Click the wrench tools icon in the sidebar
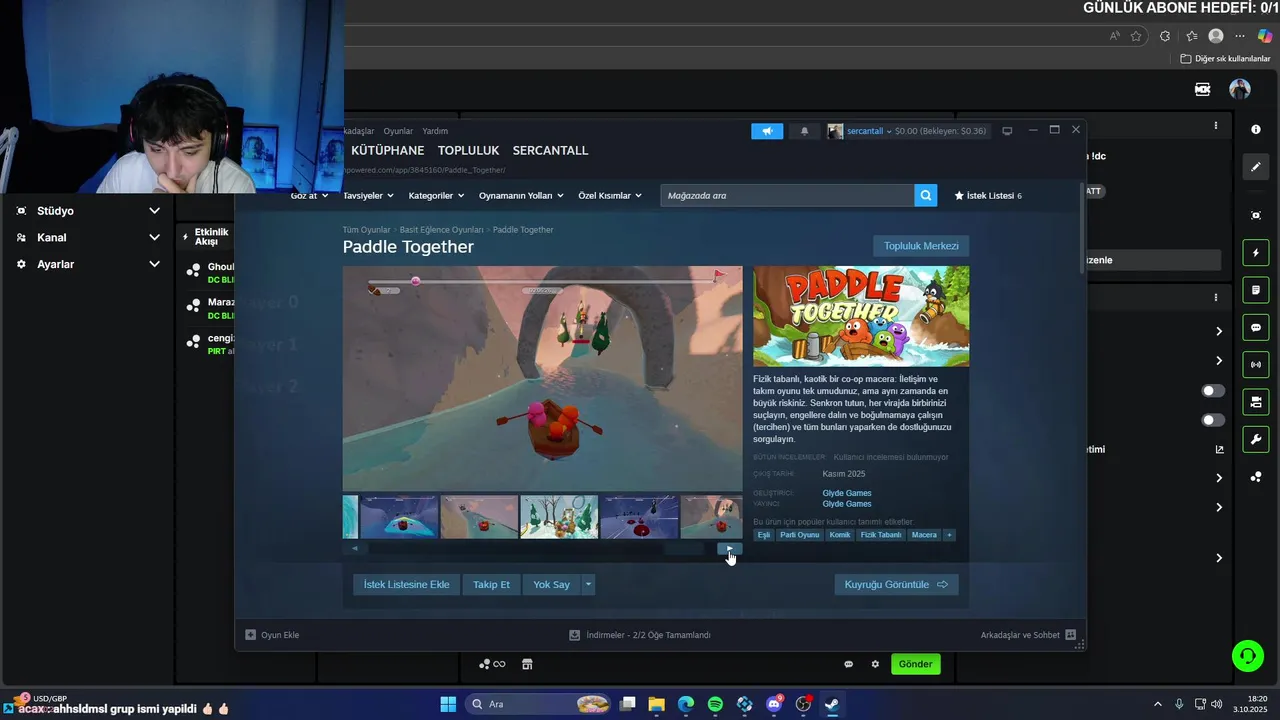This screenshot has height=720, width=1280. click(x=1256, y=439)
